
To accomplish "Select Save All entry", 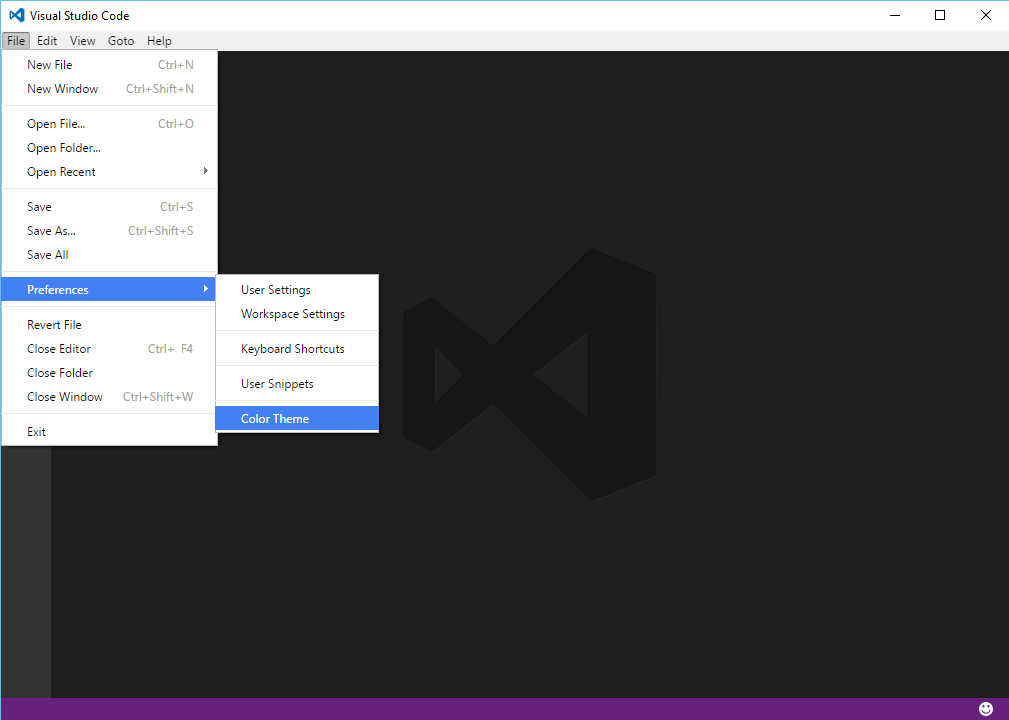I will [109, 255].
